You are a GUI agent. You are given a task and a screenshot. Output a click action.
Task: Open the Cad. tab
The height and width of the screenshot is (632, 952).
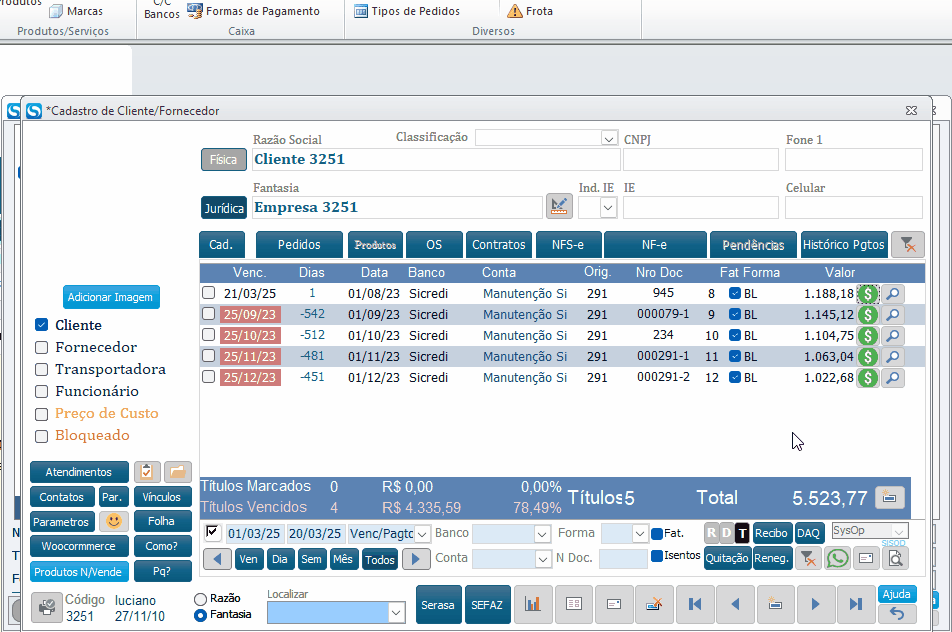pos(221,245)
